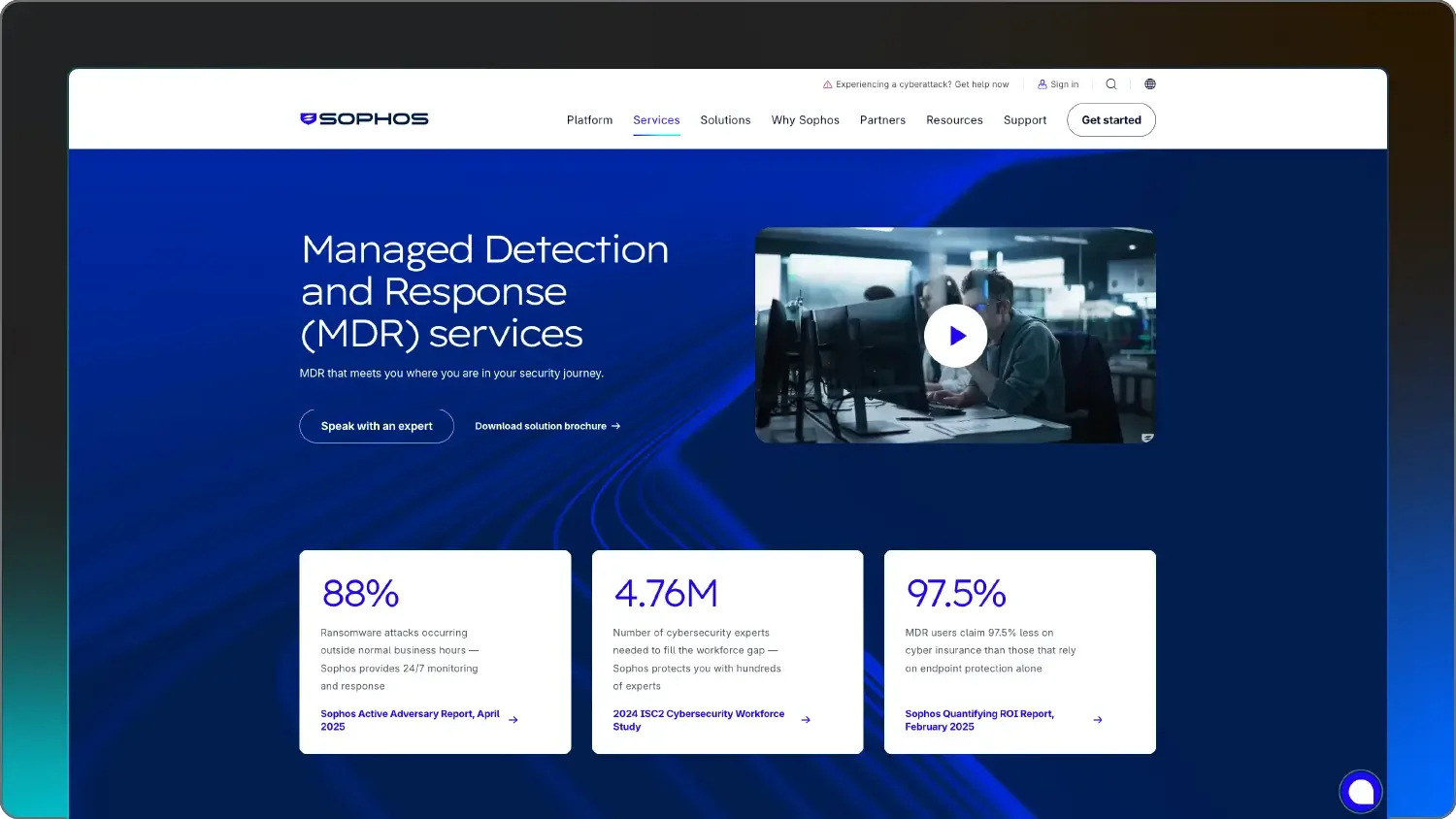
Task: Open the chat bubble in the corner
Action: click(1361, 791)
